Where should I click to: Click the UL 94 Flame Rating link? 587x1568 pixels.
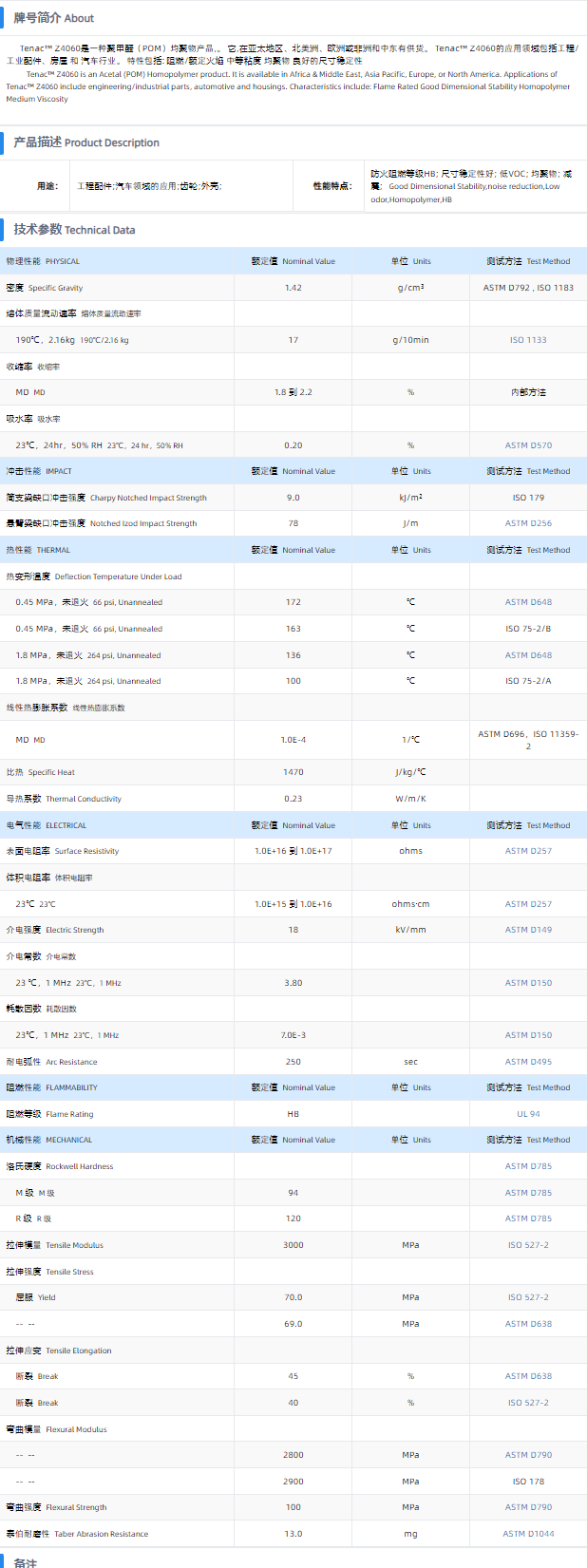pos(528,1114)
